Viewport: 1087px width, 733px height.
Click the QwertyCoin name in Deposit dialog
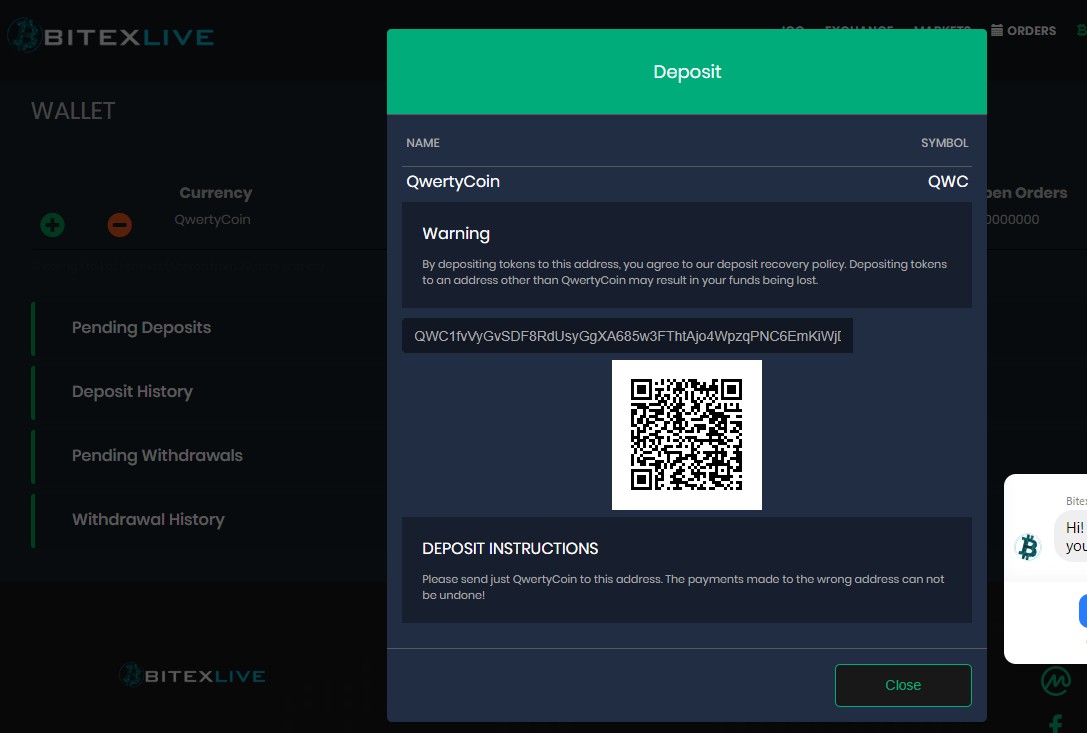point(453,182)
